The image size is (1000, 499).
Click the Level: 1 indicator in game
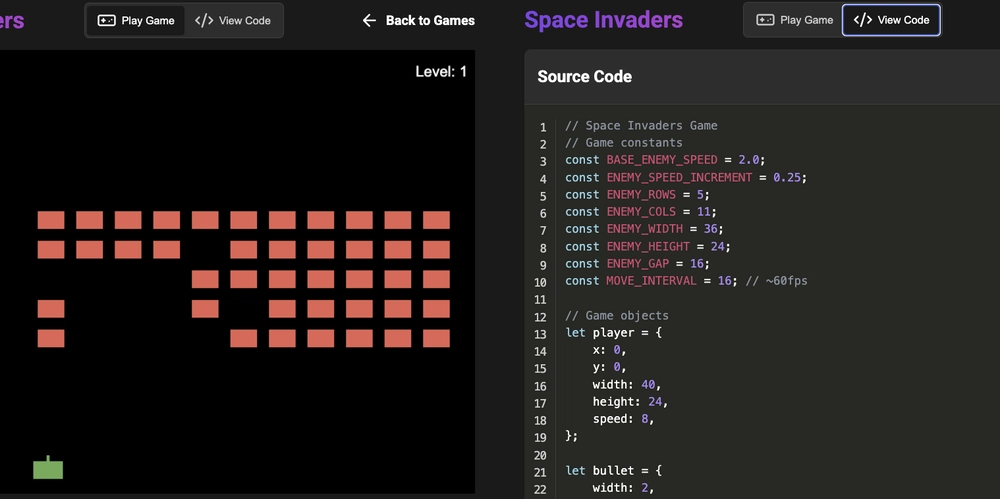(441, 71)
